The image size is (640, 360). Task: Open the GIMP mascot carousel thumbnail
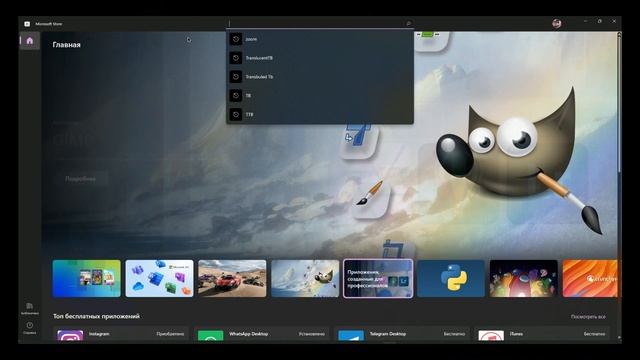click(x=305, y=278)
